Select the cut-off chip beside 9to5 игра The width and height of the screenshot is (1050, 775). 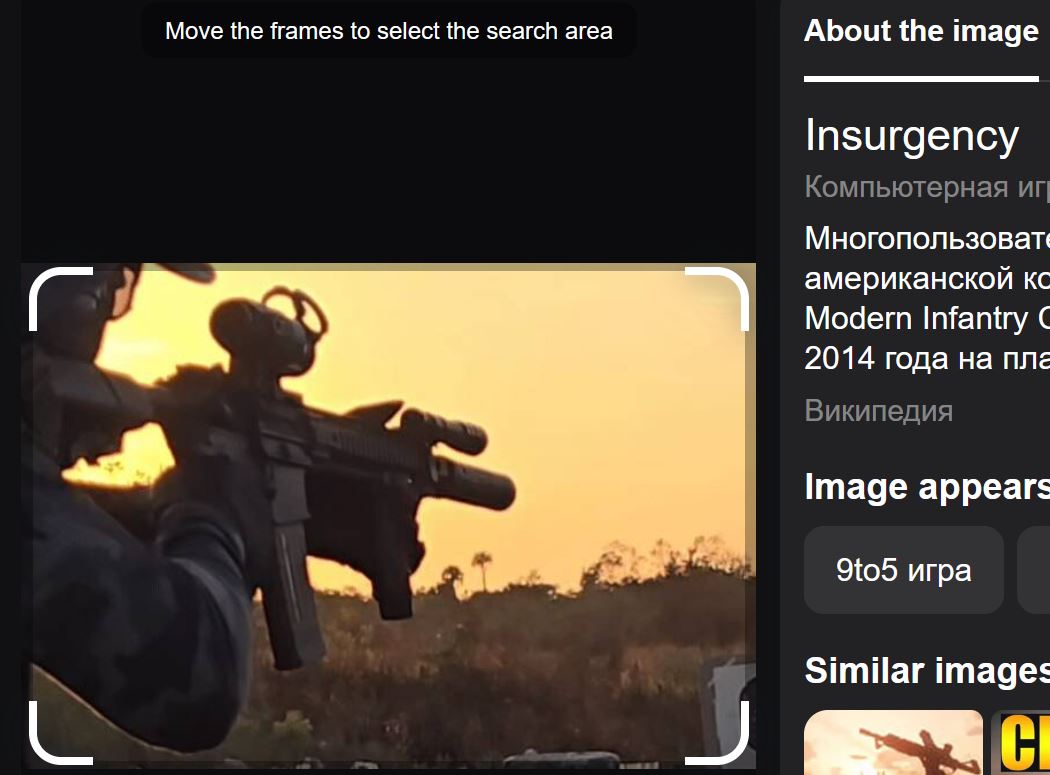1033,570
